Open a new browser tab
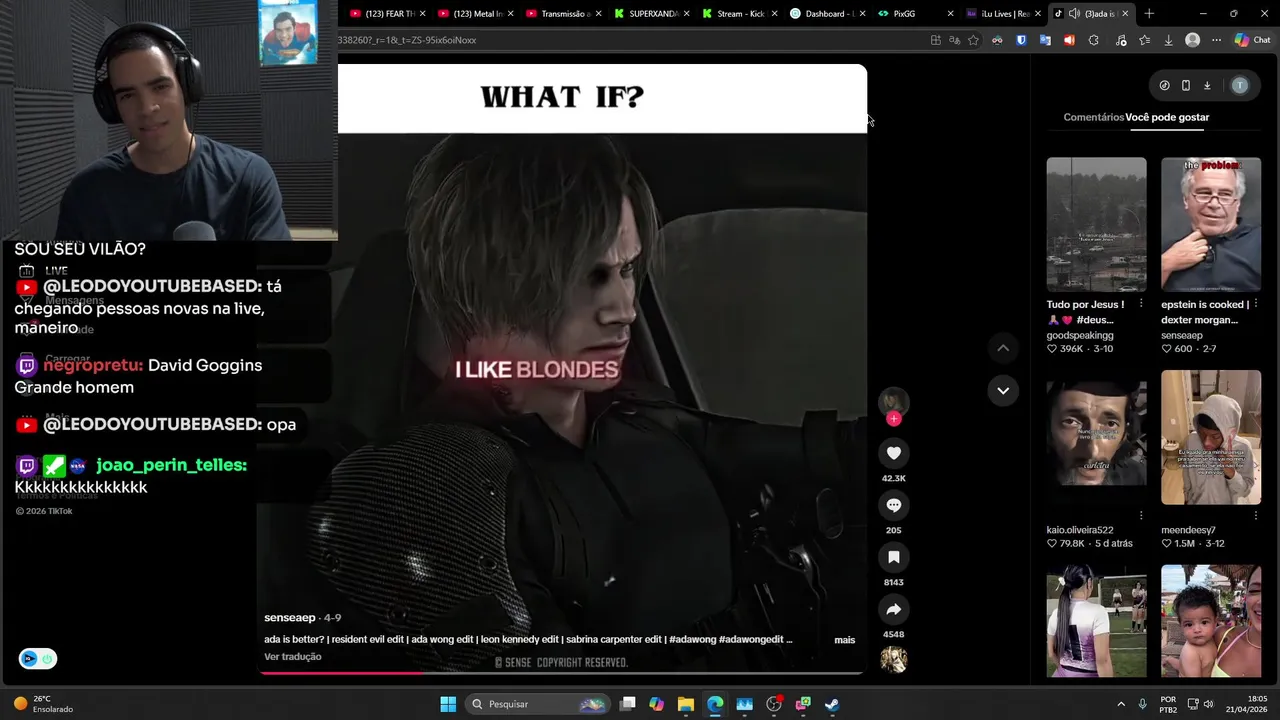Screen dimensions: 1280x720 1149,14
